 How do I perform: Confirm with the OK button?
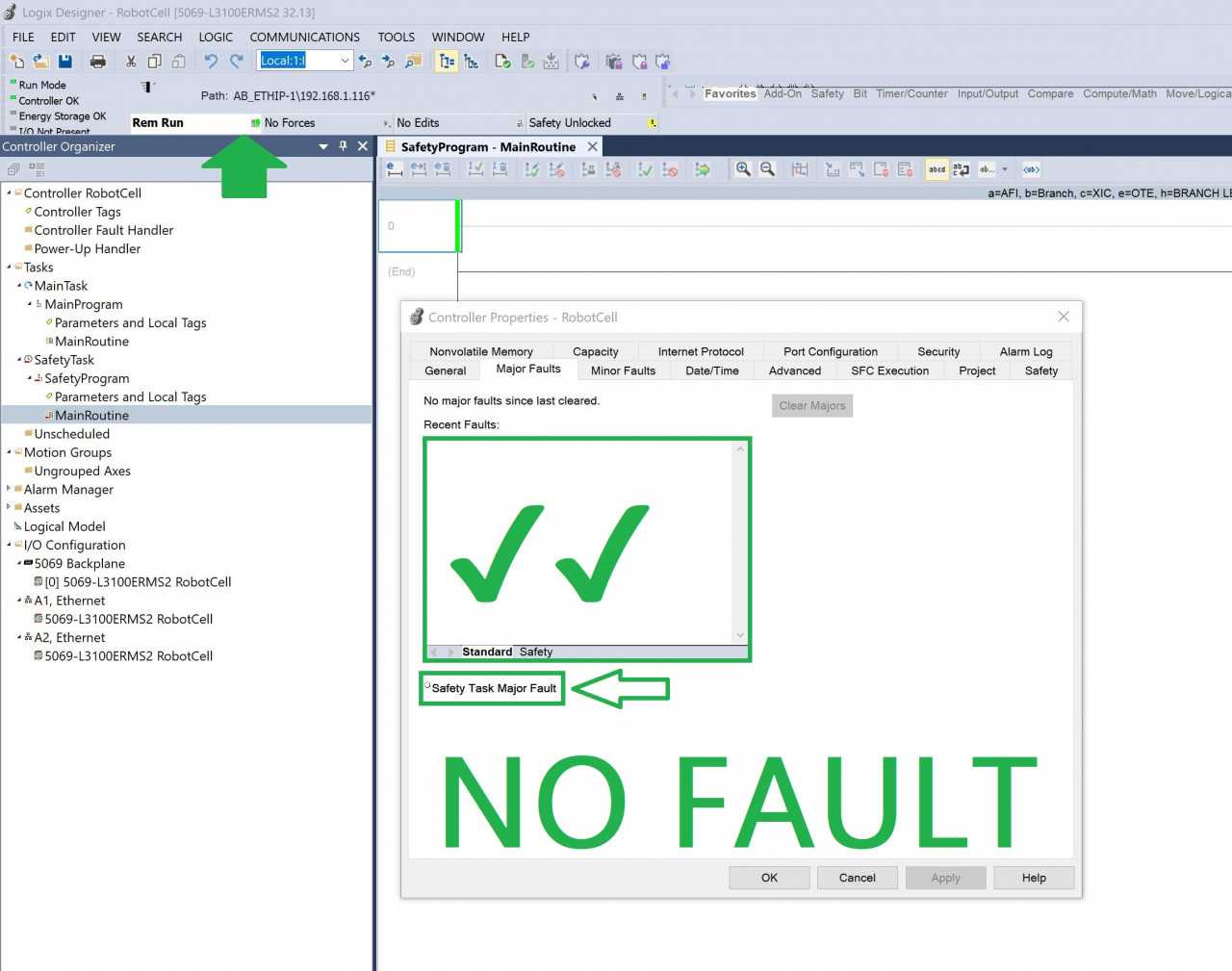coord(769,878)
